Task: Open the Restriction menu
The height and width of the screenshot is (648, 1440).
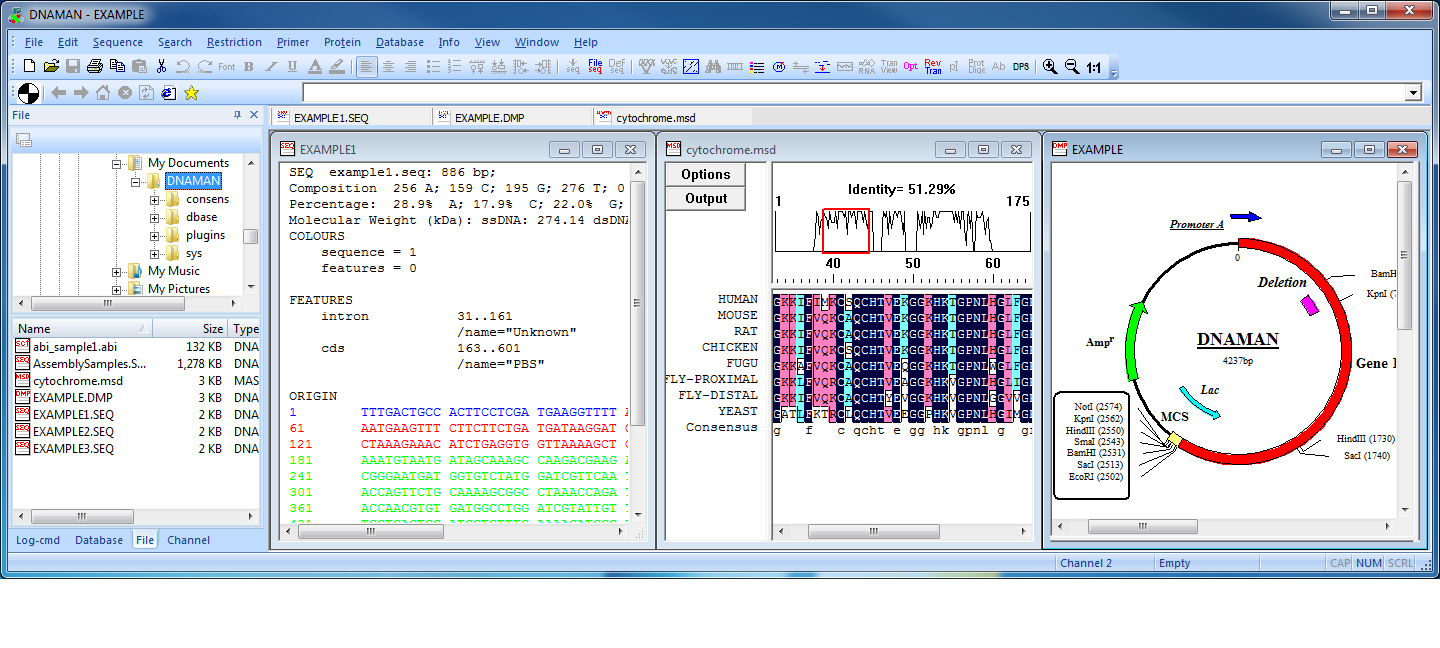Action: pyautogui.click(x=234, y=42)
